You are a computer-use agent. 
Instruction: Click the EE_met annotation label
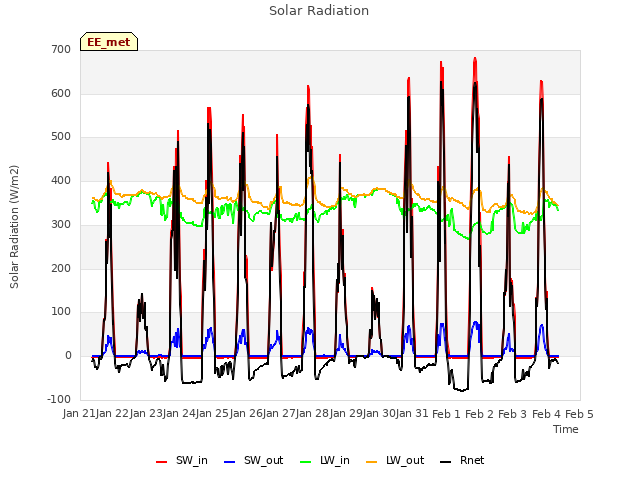pyautogui.click(x=109, y=42)
